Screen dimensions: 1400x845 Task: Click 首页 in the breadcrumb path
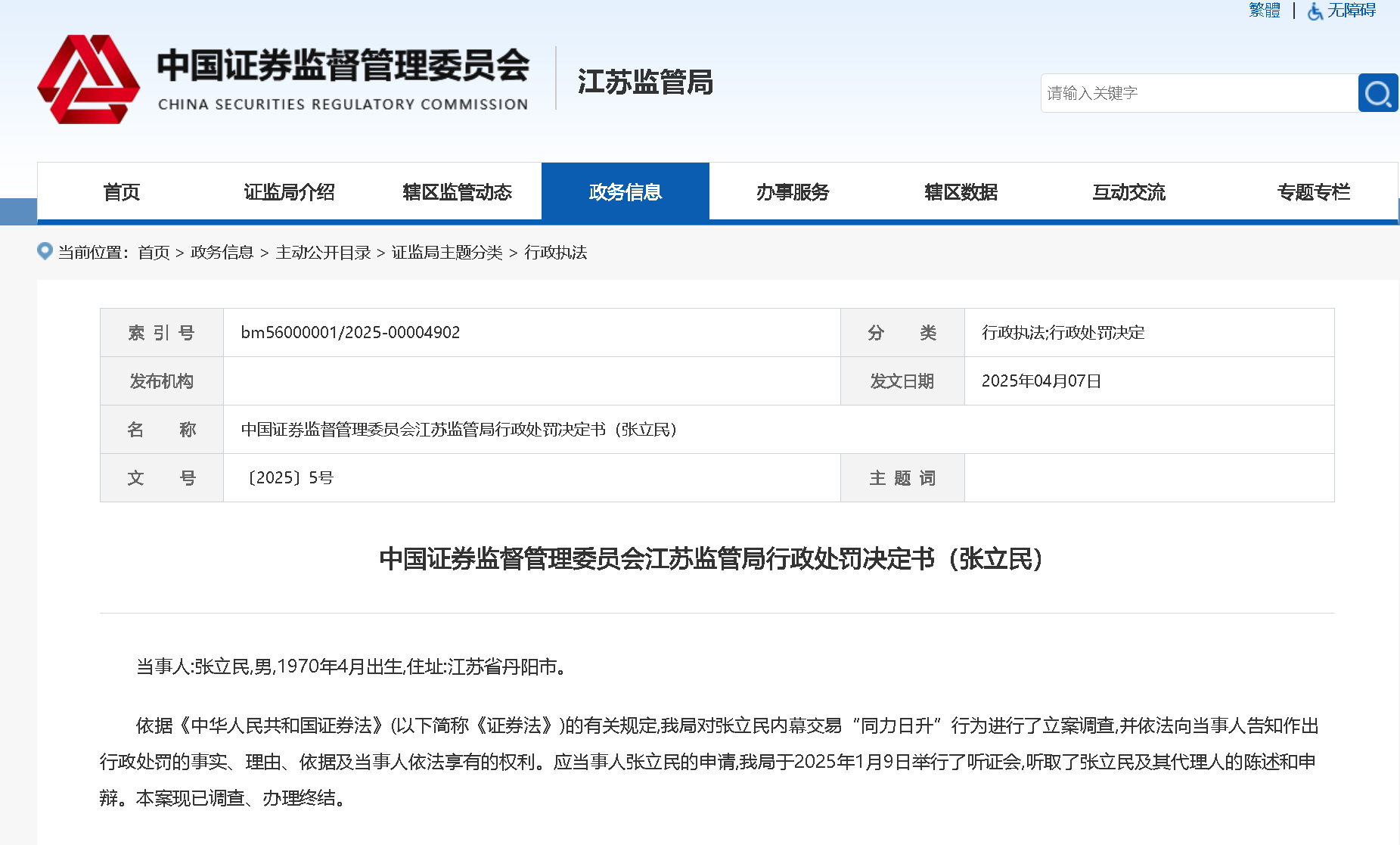click(x=154, y=253)
